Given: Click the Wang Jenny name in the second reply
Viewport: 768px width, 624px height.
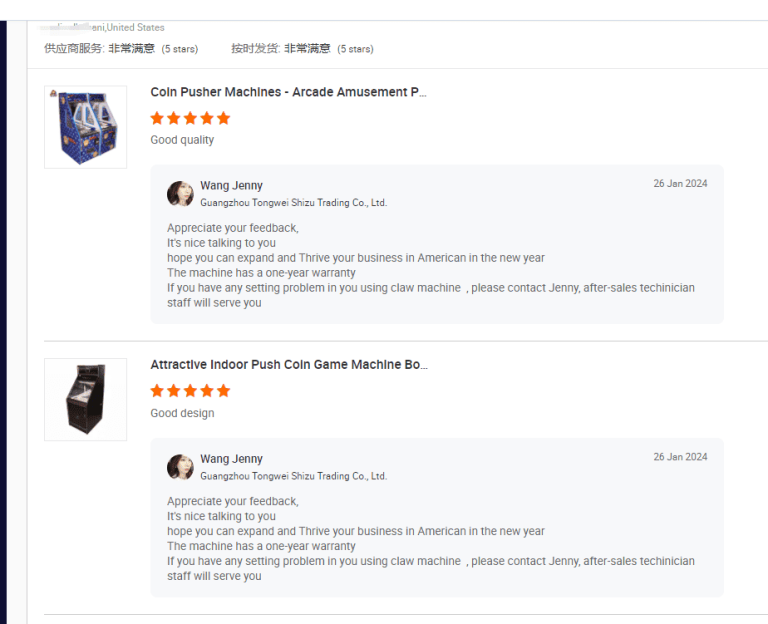Looking at the screenshot, I should click(231, 459).
